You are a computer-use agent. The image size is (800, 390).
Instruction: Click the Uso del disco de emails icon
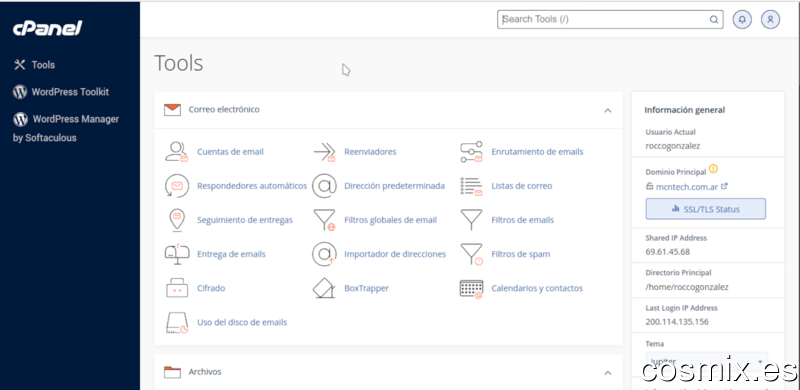(177, 323)
